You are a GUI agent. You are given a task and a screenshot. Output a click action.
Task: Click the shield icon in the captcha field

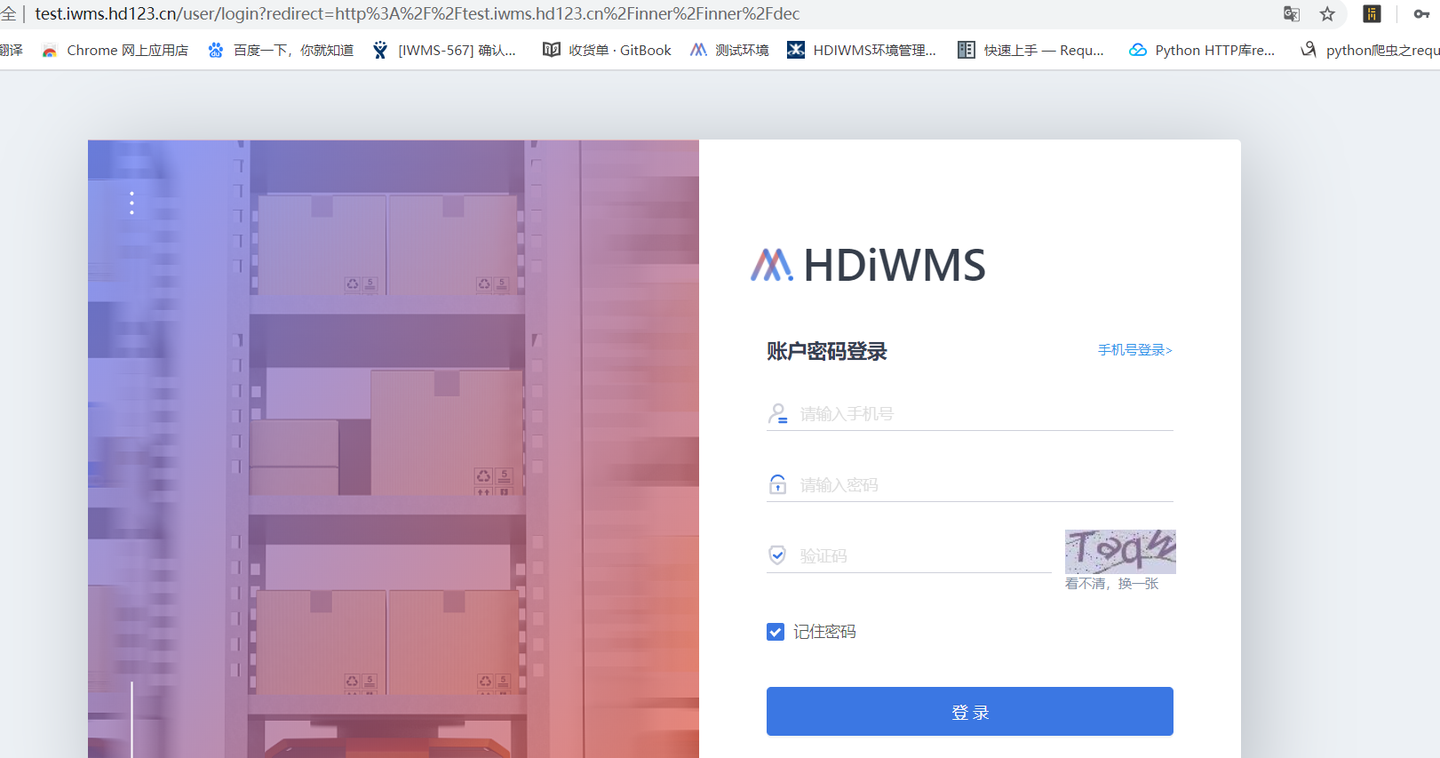click(777, 555)
